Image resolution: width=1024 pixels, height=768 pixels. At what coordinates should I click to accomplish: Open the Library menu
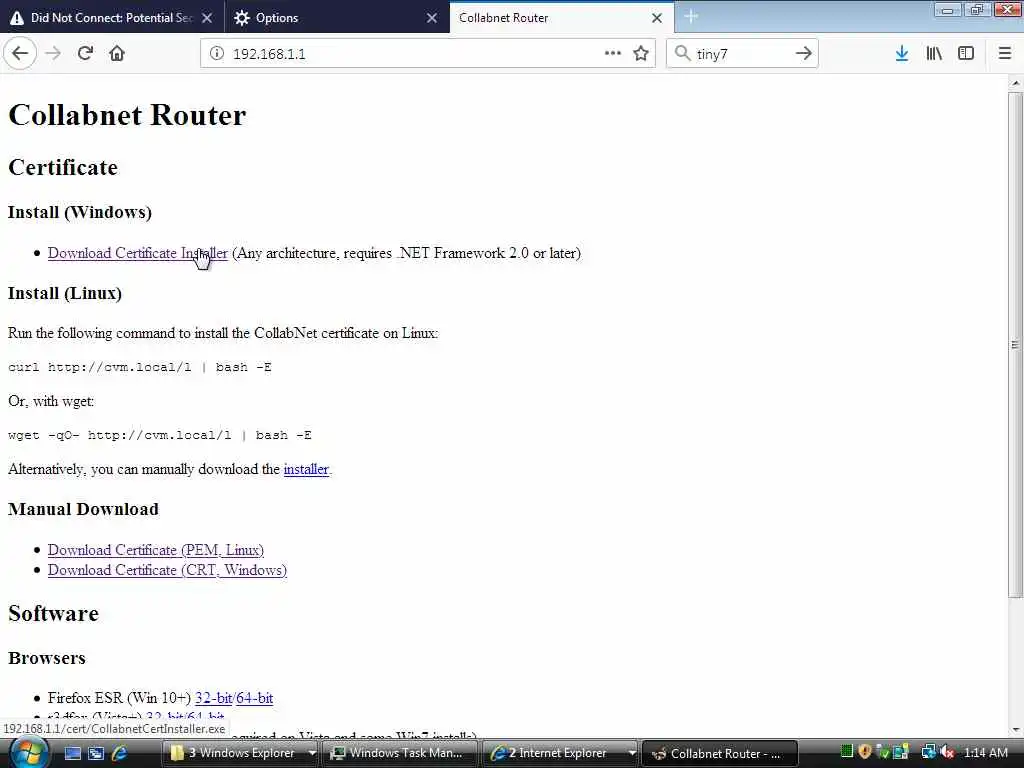[x=934, y=54]
